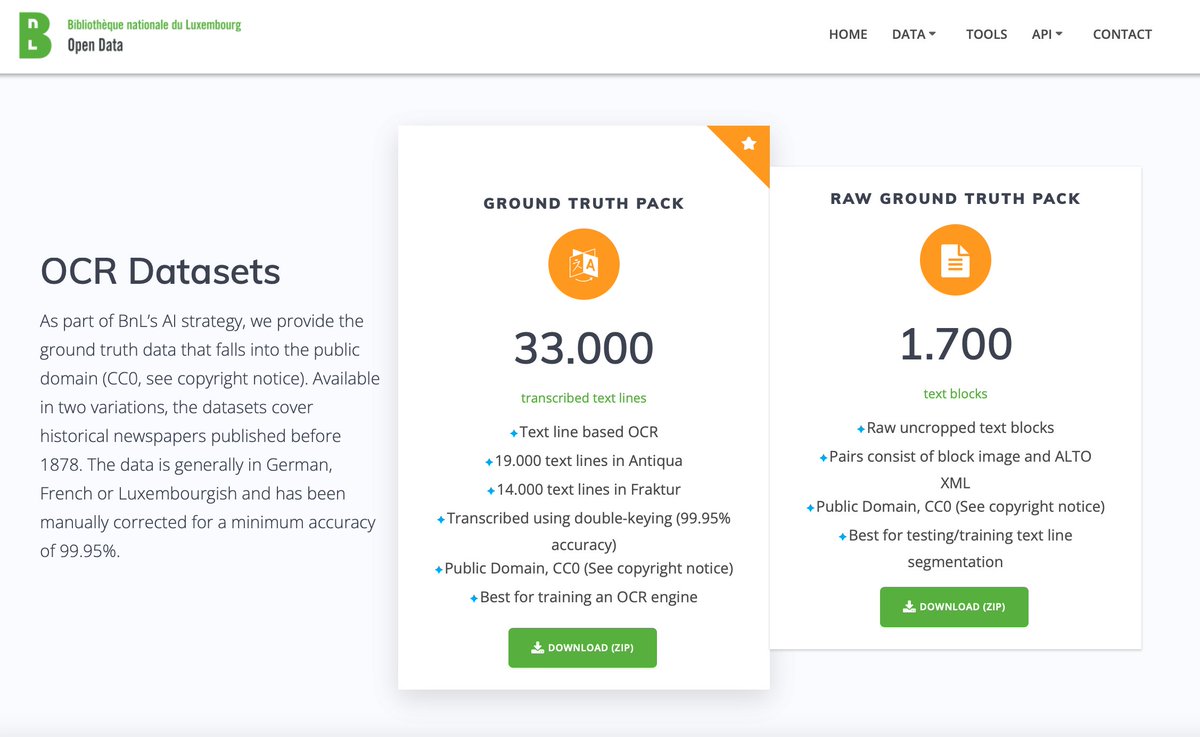Click the 1.700 figure
The height and width of the screenshot is (737, 1200).
pos(955,345)
